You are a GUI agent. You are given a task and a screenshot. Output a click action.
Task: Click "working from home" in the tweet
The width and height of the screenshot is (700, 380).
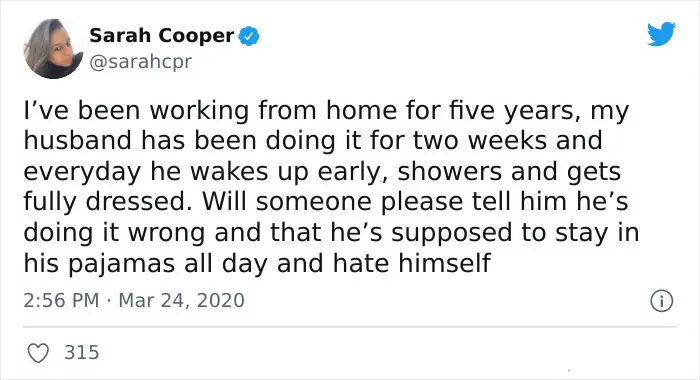click(x=273, y=111)
